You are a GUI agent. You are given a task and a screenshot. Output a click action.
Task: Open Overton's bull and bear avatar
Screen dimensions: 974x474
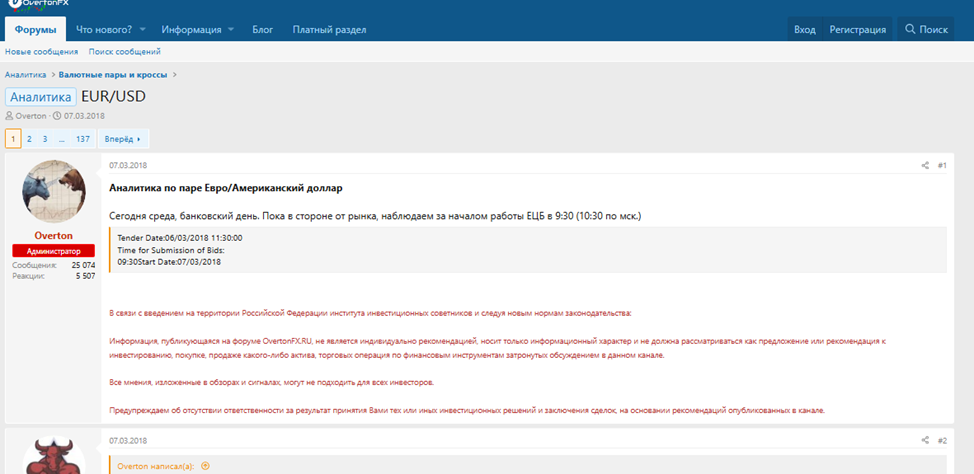54,191
